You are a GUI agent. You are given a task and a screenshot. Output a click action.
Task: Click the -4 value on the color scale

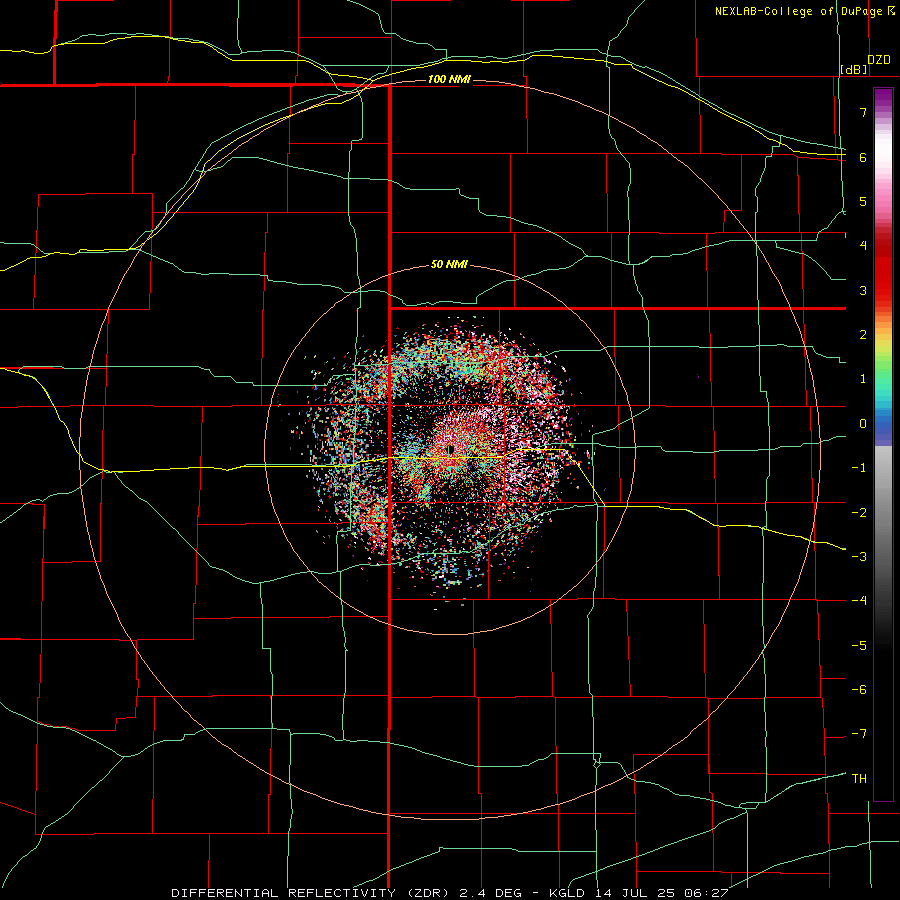[x=859, y=601]
